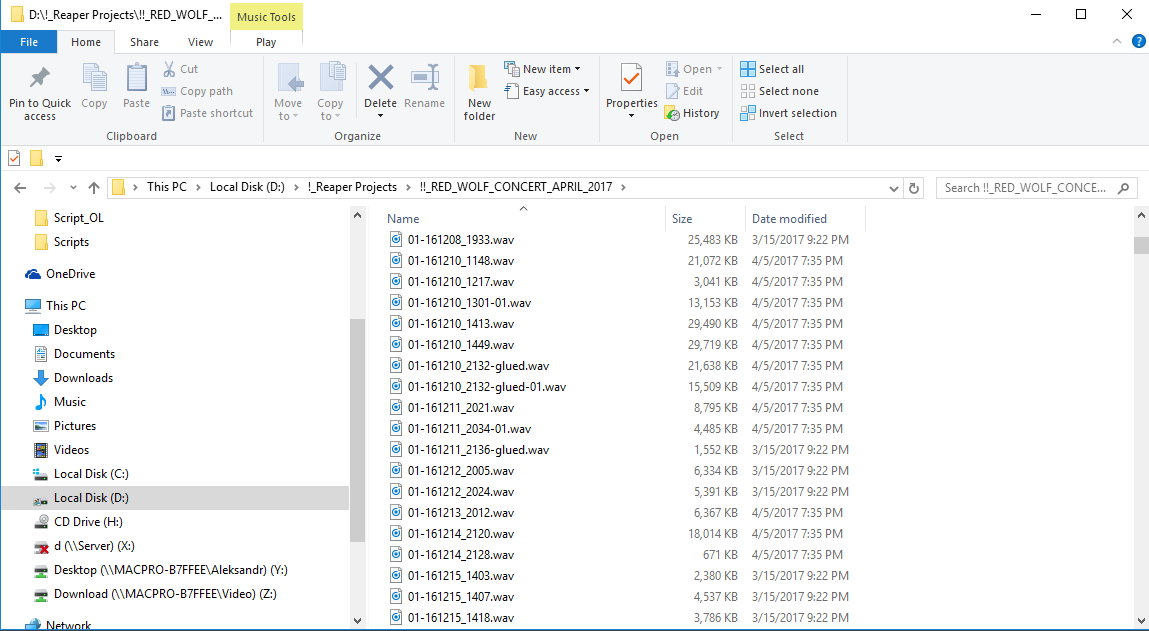The height and width of the screenshot is (631, 1149).
Task: Click the OneDrive cloud item
Action: click(x=59, y=273)
